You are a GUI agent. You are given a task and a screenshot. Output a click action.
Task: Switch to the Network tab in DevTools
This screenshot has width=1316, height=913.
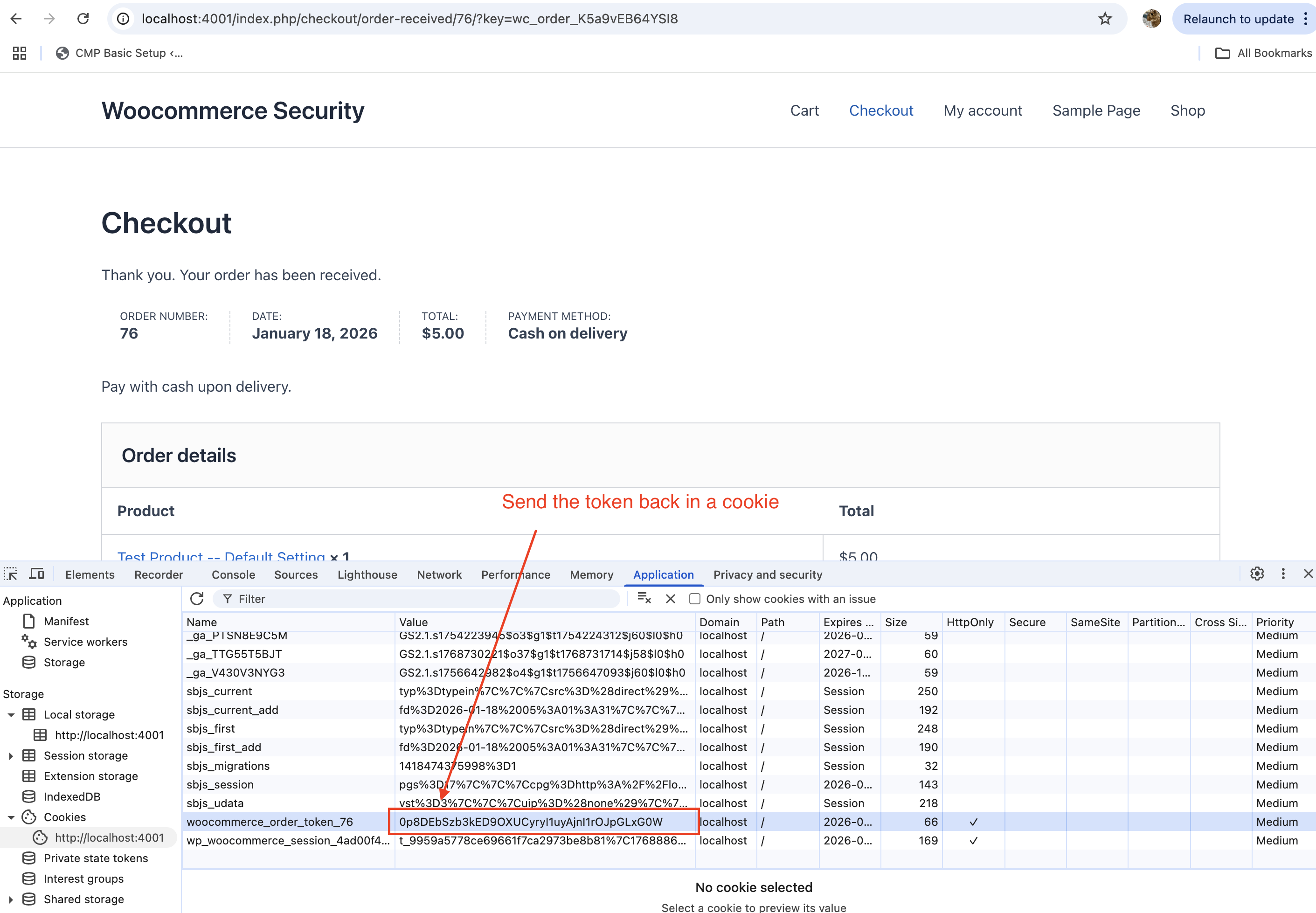[439, 574]
